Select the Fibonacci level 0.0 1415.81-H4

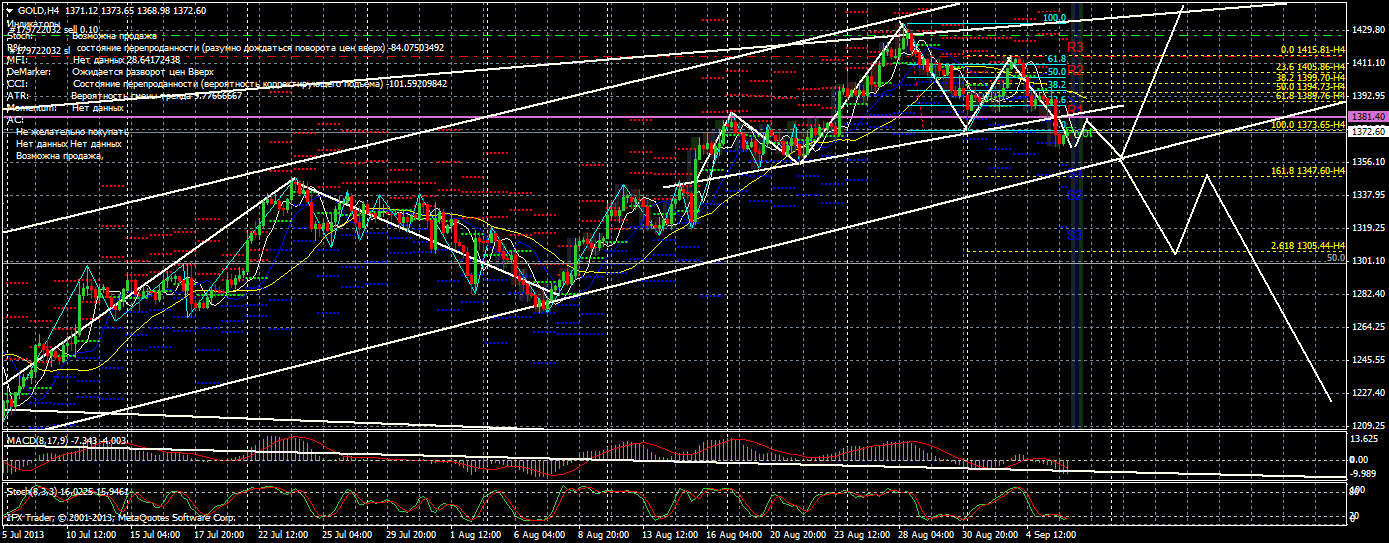[x=1311, y=49]
